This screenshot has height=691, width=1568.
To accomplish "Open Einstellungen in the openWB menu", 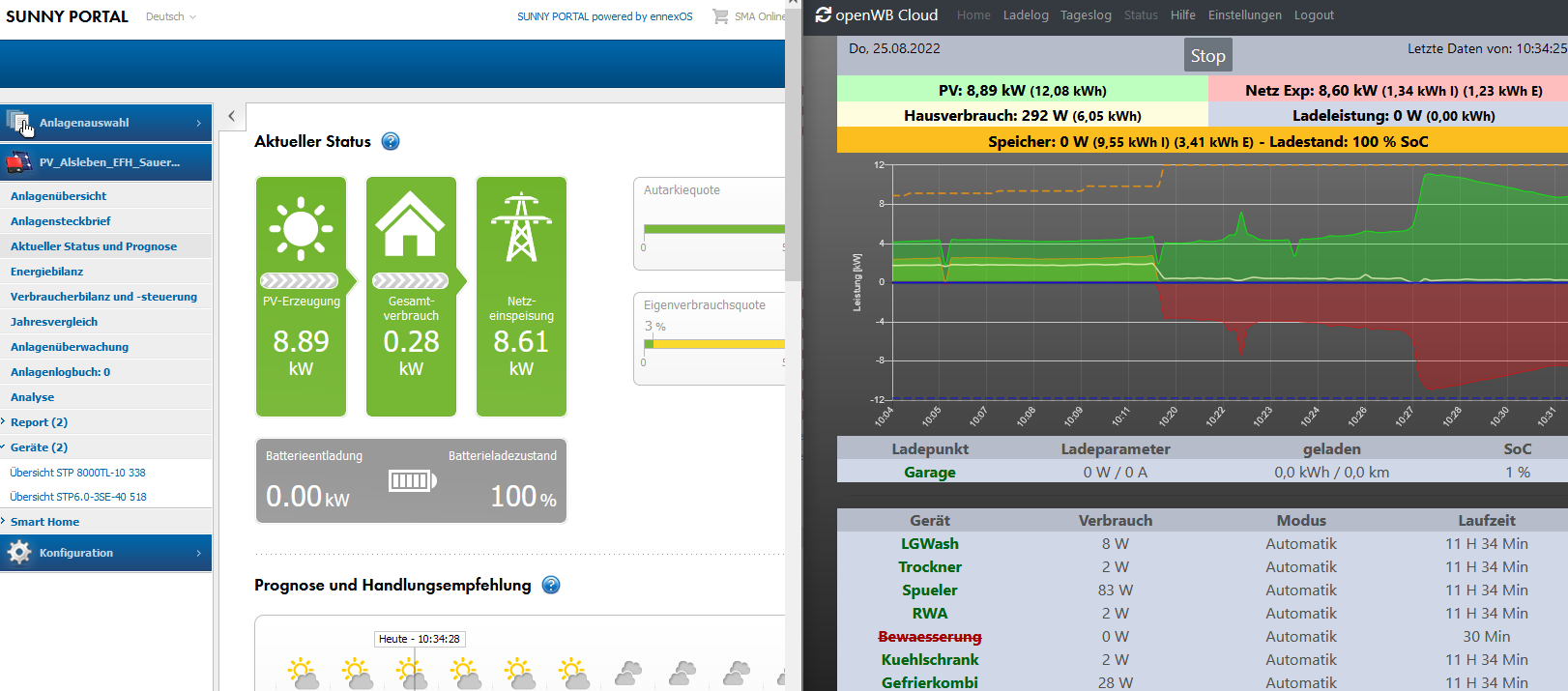I will (x=1244, y=15).
